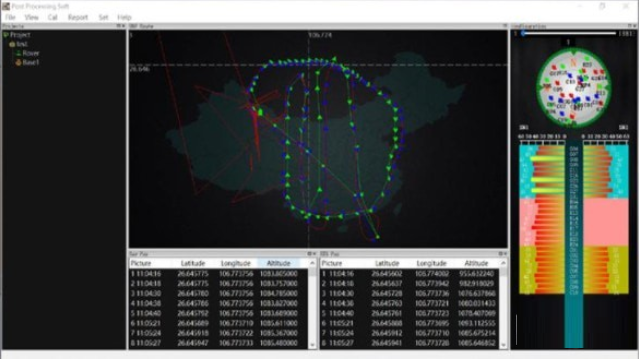The width and height of the screenshot is (639, 360).
Task: Click the Post Processing Soft app icon
Action: pos(6,6)
